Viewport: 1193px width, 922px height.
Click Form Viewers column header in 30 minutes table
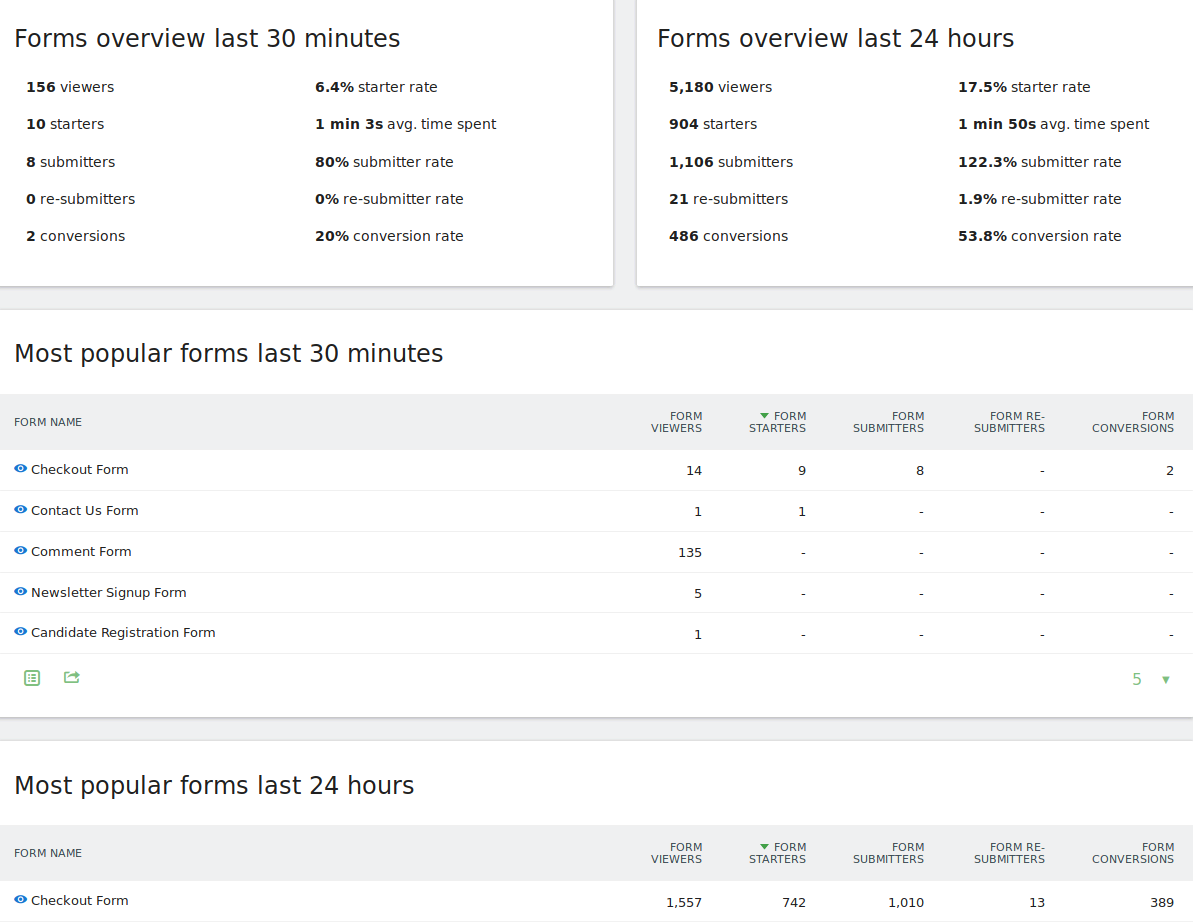coord(676,422)
